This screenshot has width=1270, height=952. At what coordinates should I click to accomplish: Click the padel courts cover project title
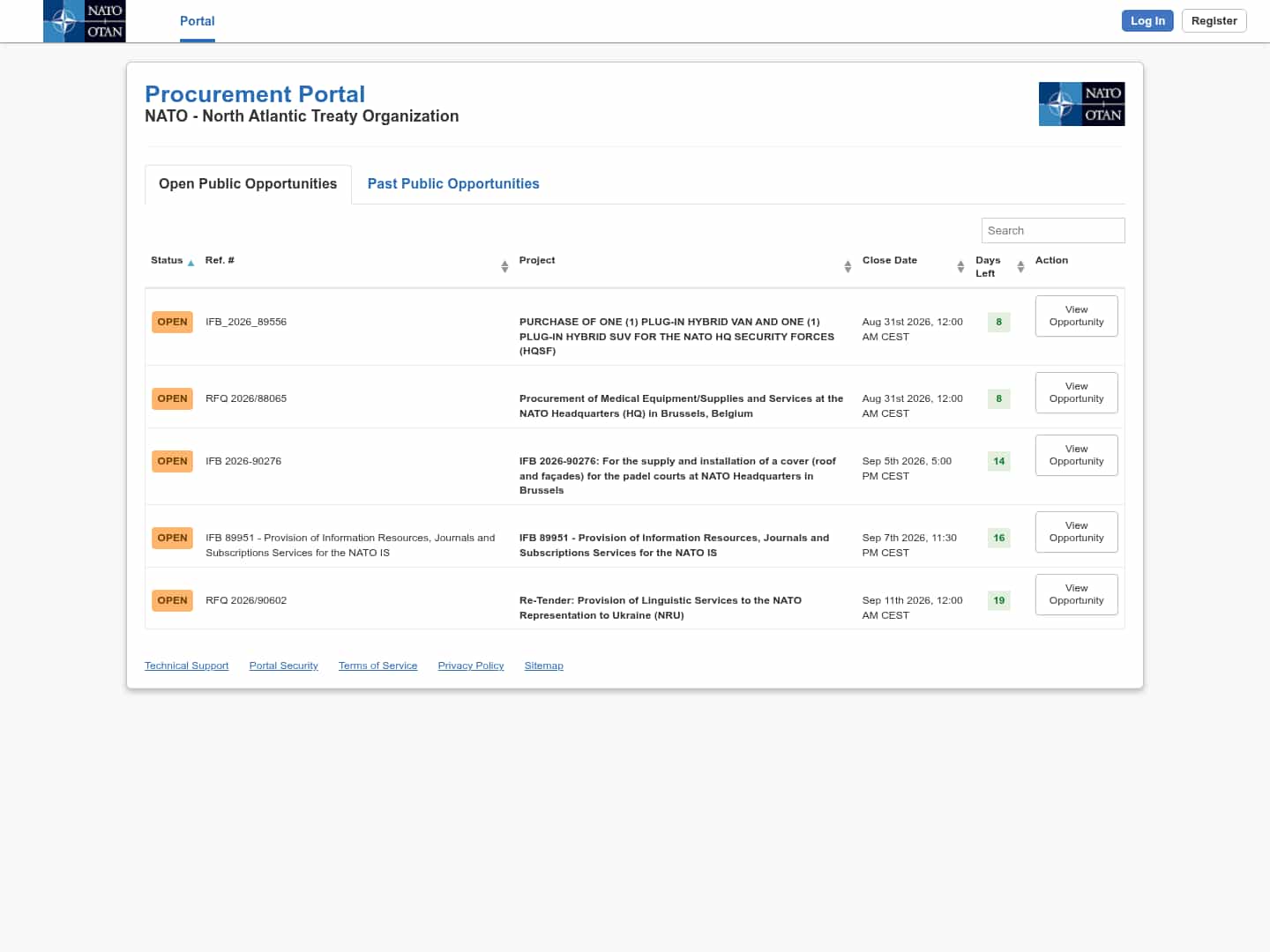[677, 476]
